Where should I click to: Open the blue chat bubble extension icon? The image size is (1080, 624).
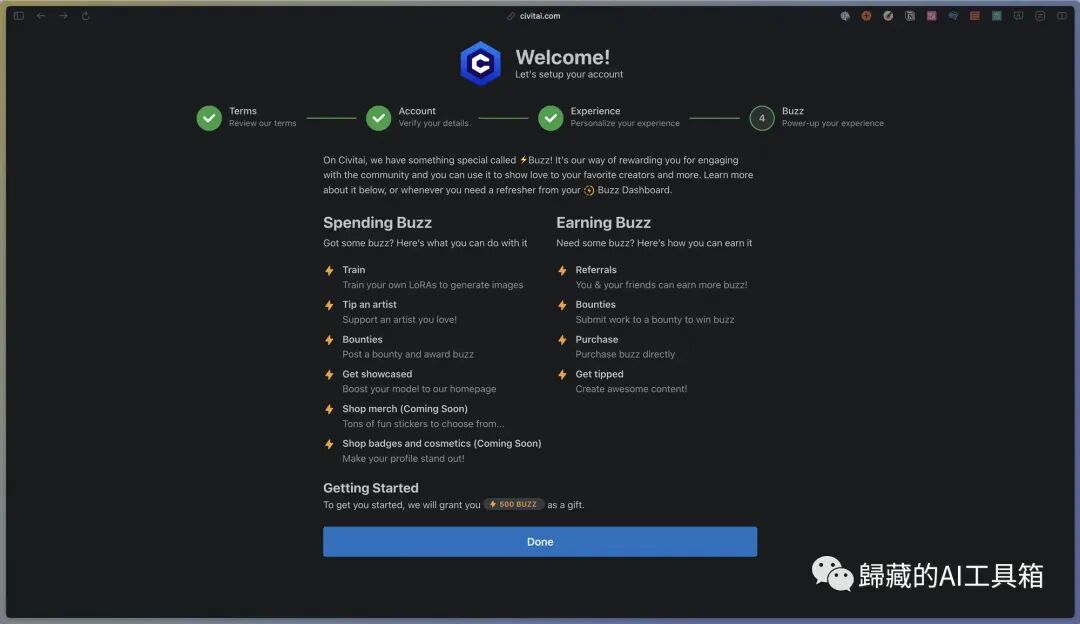pos(953,16)
